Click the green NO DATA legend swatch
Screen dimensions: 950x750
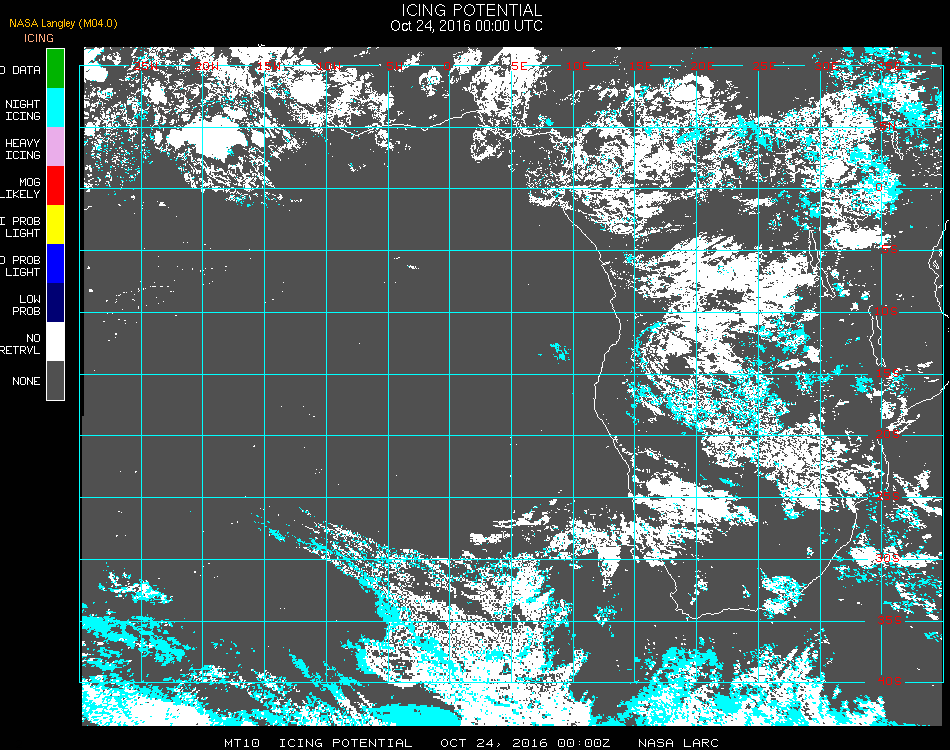pos(55,69)
